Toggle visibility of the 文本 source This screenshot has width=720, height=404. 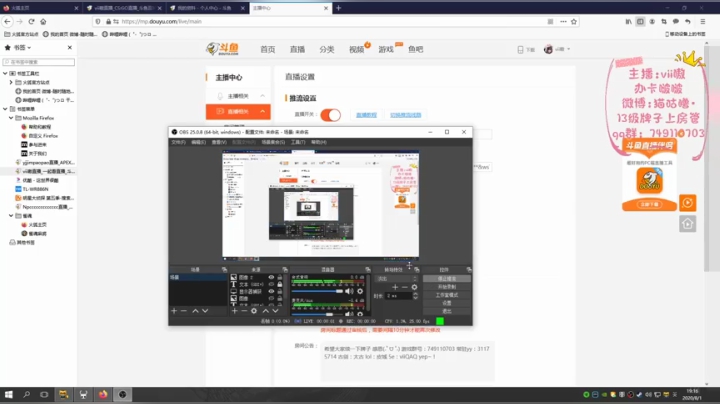[271, 284]
